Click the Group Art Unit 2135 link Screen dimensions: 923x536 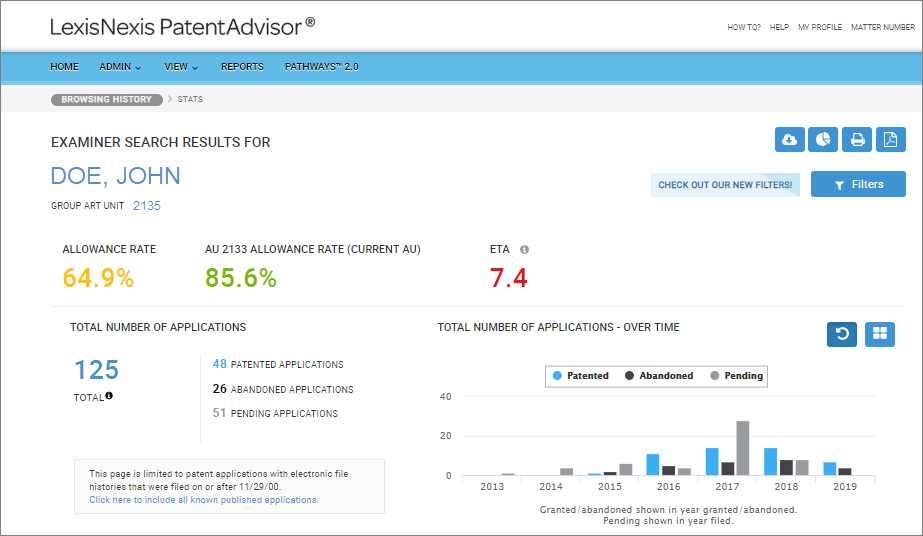(147, 206)
